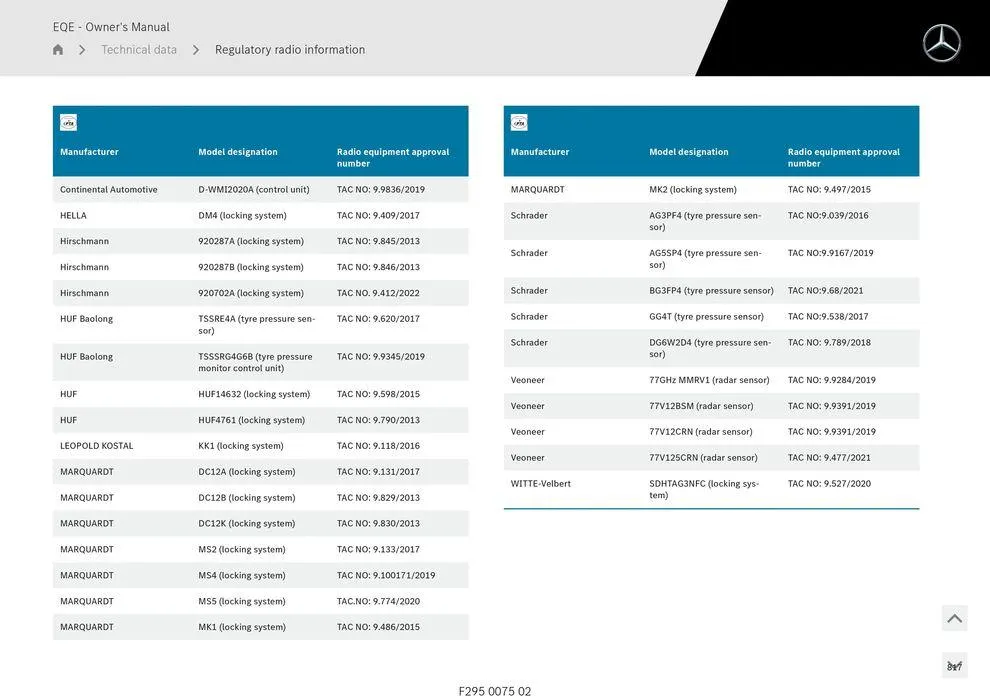Click the 77GHz MMRV1 radar sensor entry
This screenshot has height=700, width=990.
coord(709,380)
